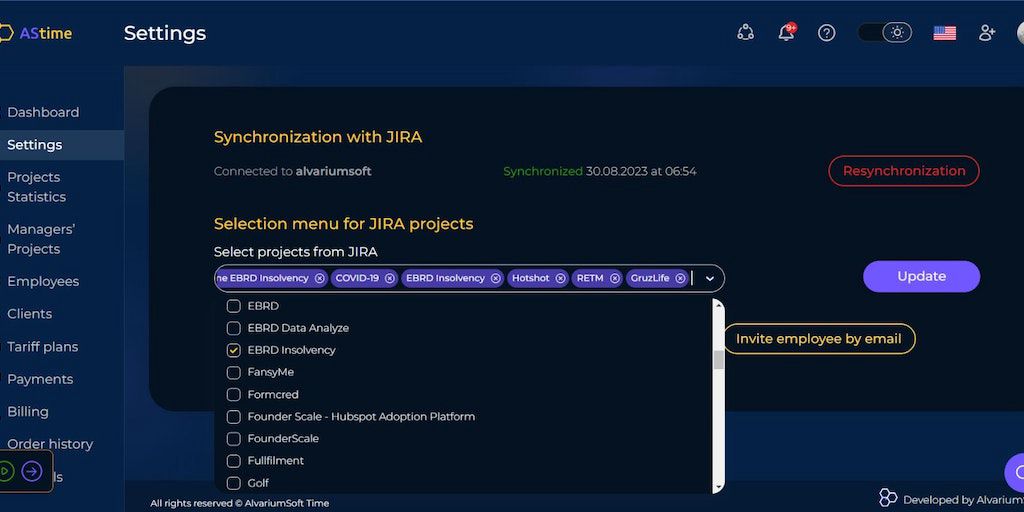Screen dimensions: 1024x512
Task: Click the GruzLife tag label
Action: click(650, 278)
